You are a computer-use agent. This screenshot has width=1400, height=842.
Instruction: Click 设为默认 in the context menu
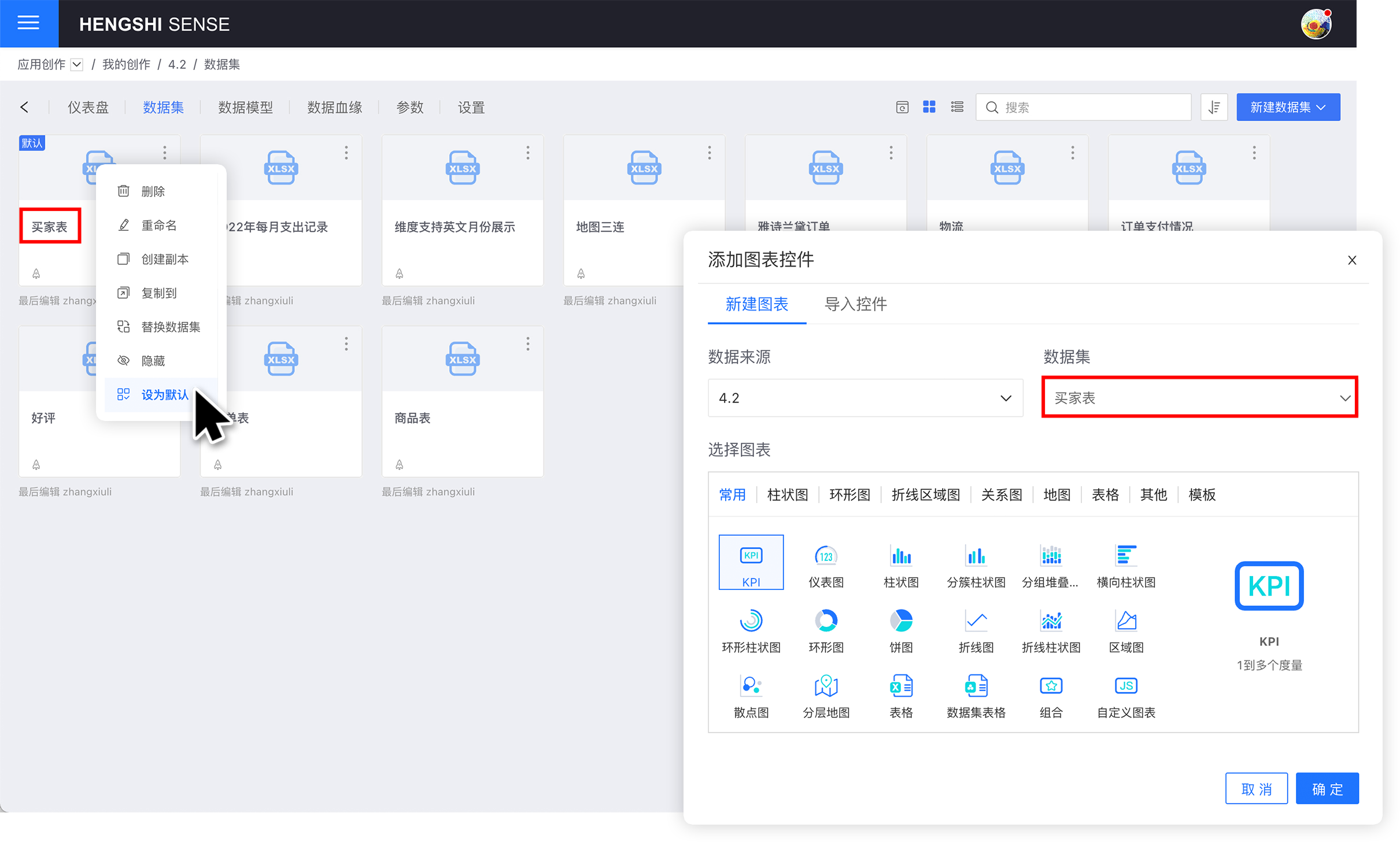click(161, 395)
